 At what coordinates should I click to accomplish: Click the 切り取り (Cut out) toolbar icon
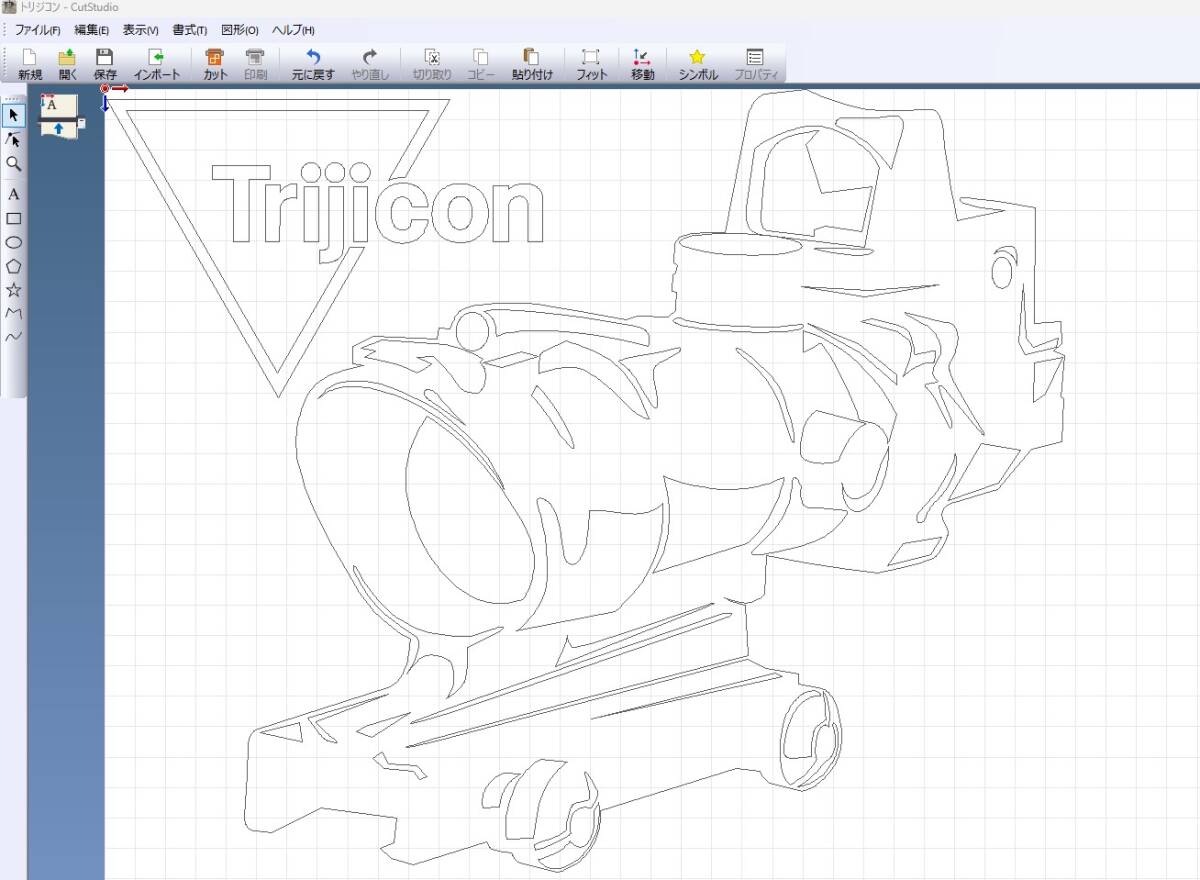pos(432,64)
